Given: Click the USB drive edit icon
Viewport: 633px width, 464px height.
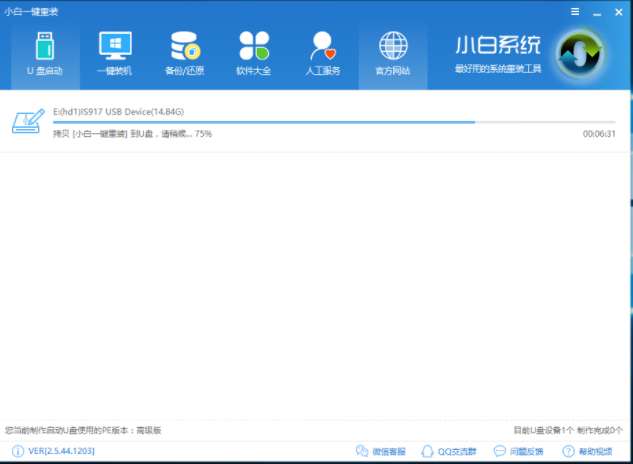Looking at the screenshot, I should 26,122.
